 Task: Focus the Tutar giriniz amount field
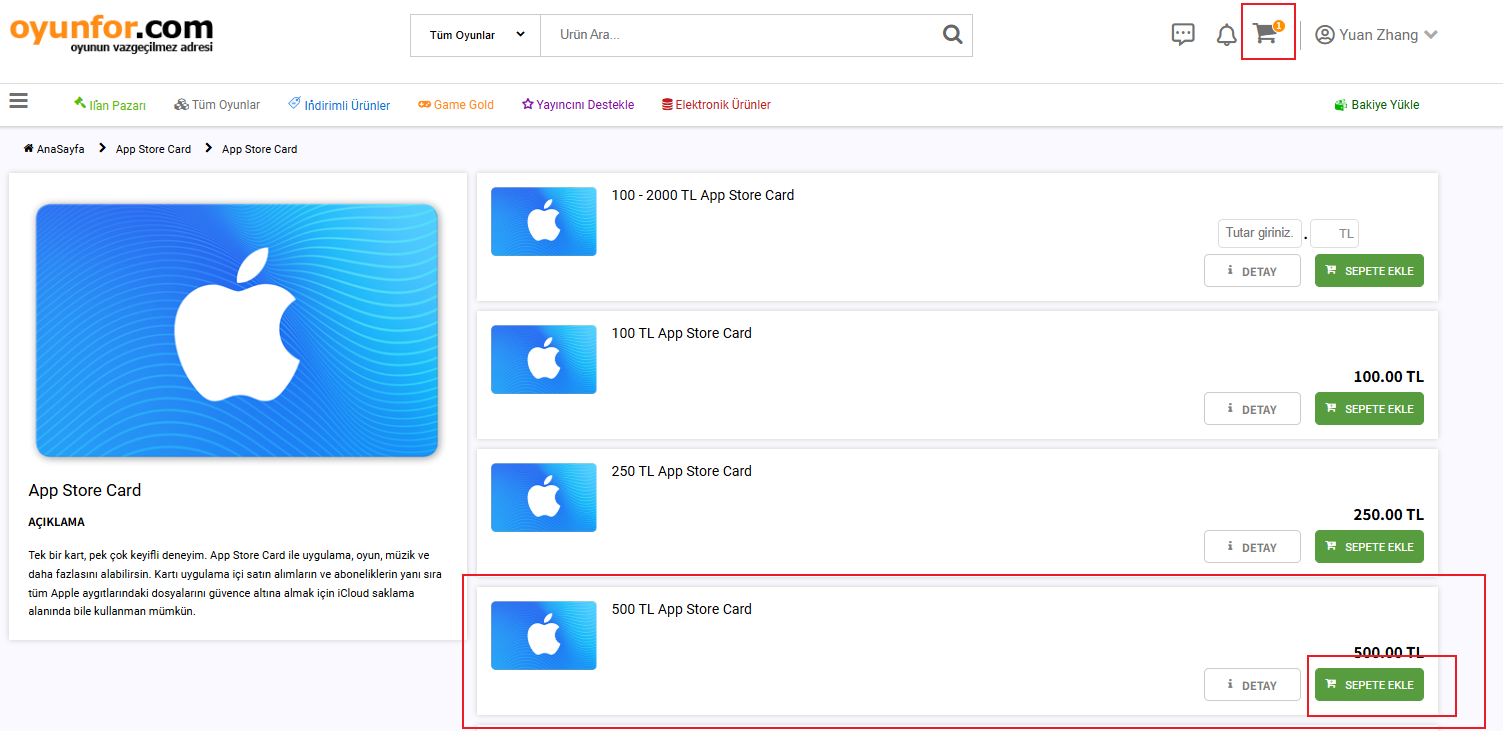point(1259,233)
